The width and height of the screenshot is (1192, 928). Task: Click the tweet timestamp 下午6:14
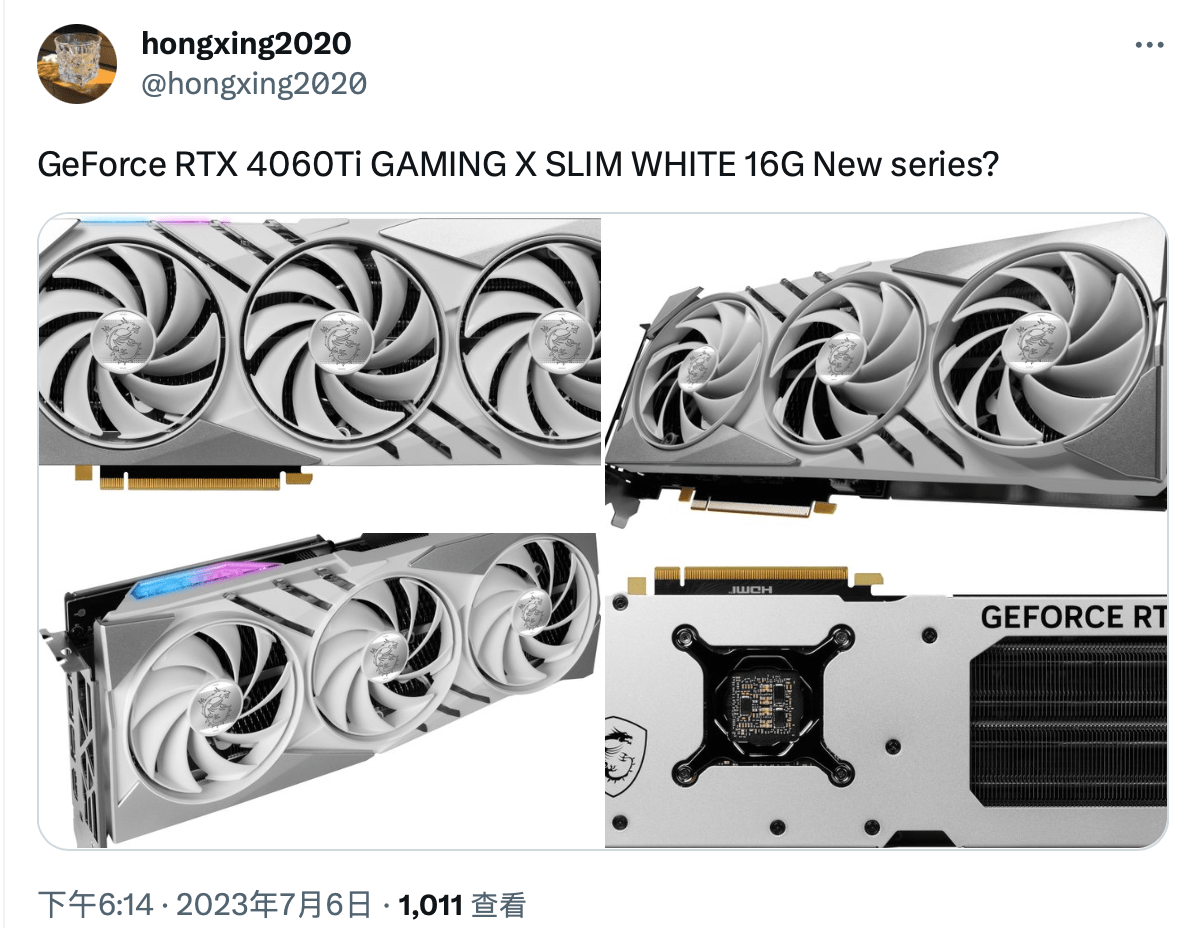(x=96, y=904)
